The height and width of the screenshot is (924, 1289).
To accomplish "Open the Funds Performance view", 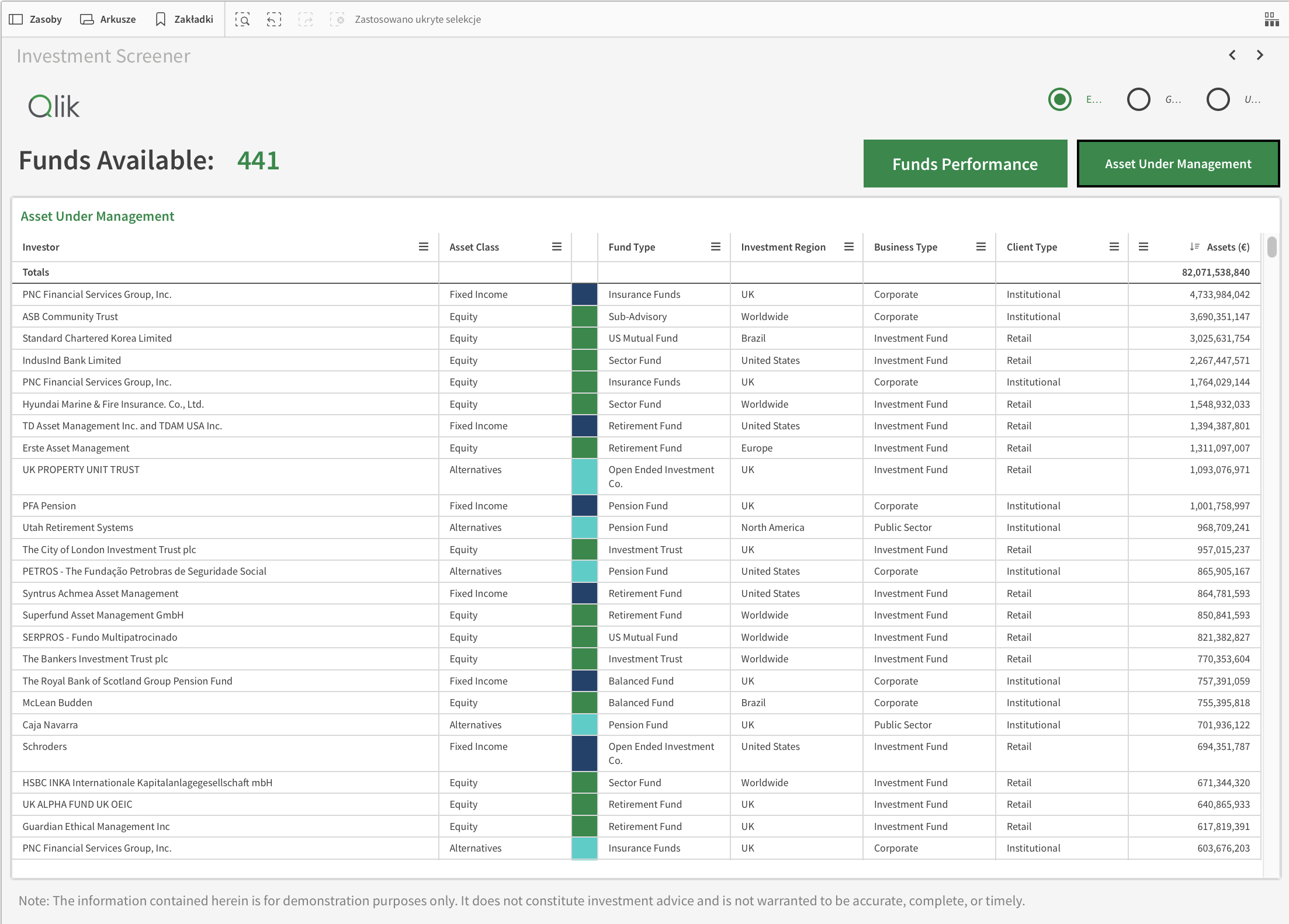I will [965, 164].
